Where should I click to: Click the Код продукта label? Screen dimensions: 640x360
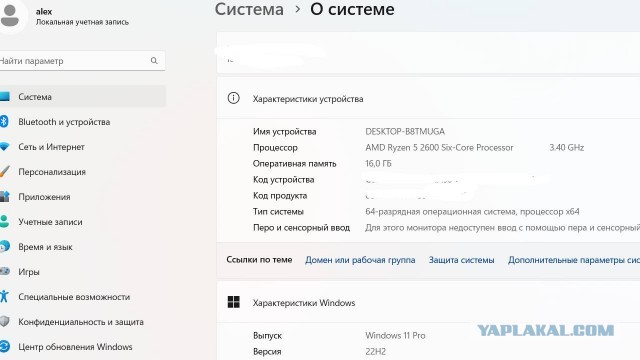(x=280, y=196)
